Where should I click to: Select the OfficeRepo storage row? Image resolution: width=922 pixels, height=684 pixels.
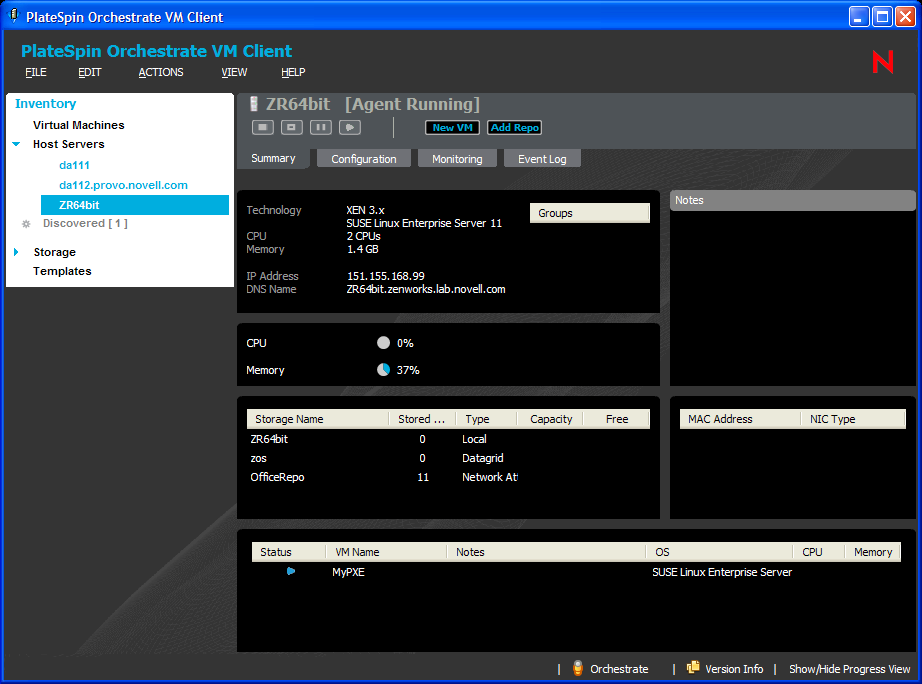(277, 477)
